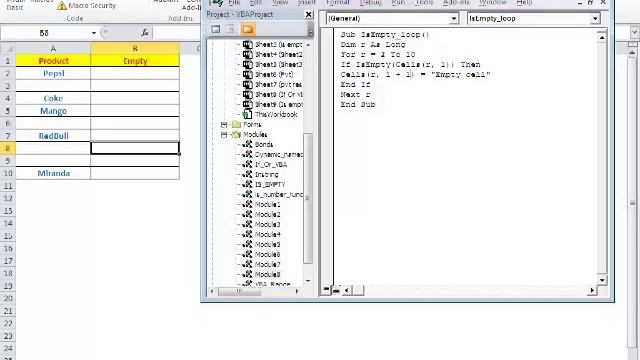
Task: Click the Module4 module icon
Action: (x=247, y=234)
